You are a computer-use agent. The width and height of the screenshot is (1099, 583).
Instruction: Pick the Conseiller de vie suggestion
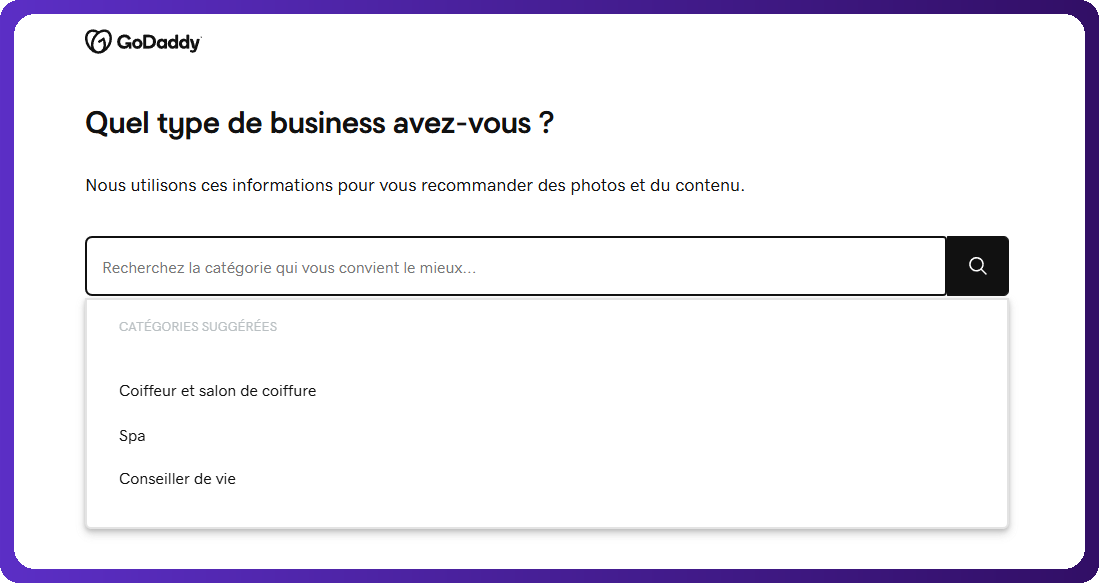[177, 479]
